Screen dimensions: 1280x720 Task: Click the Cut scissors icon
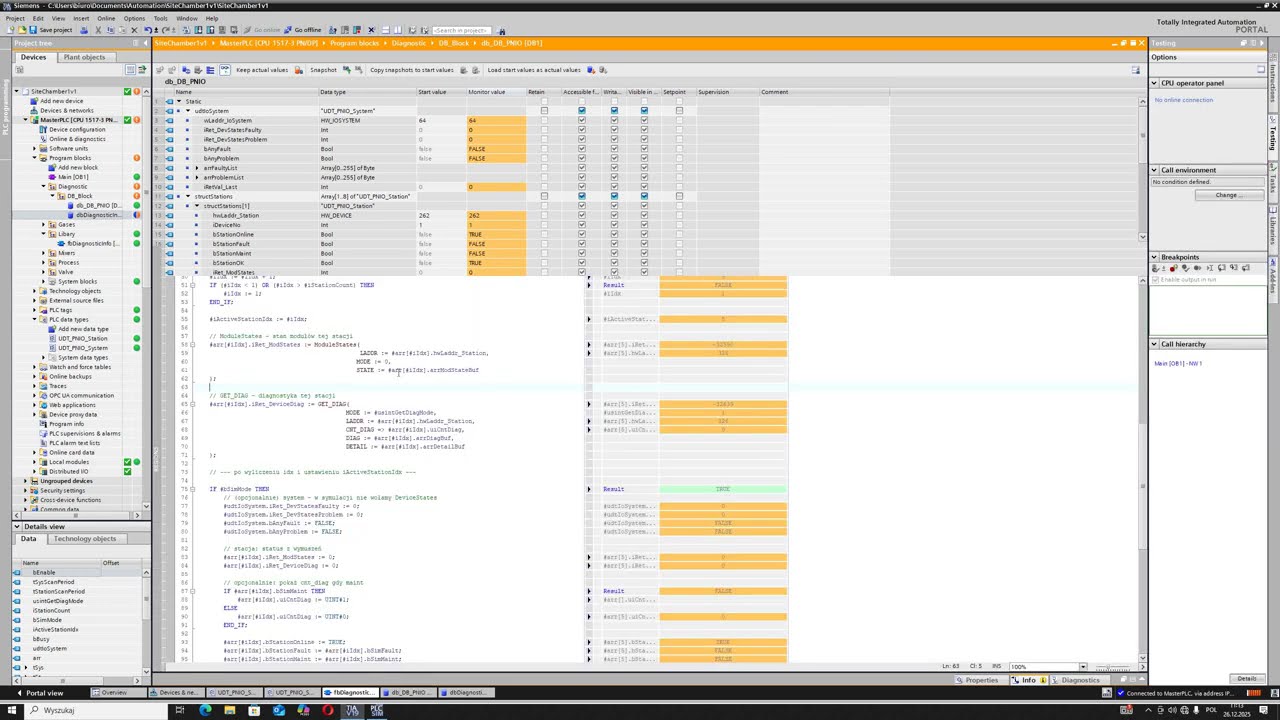coord(98,30)
